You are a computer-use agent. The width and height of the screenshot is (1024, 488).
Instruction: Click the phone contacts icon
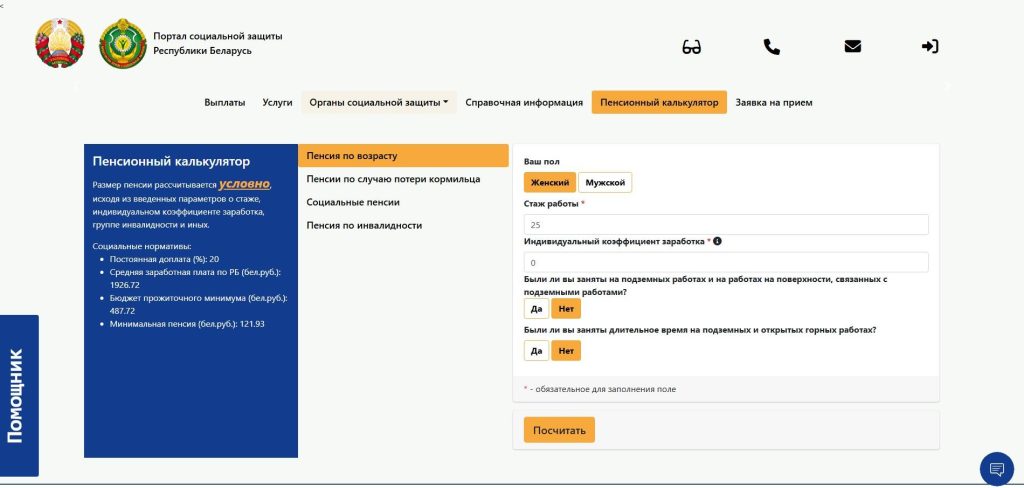771,47
